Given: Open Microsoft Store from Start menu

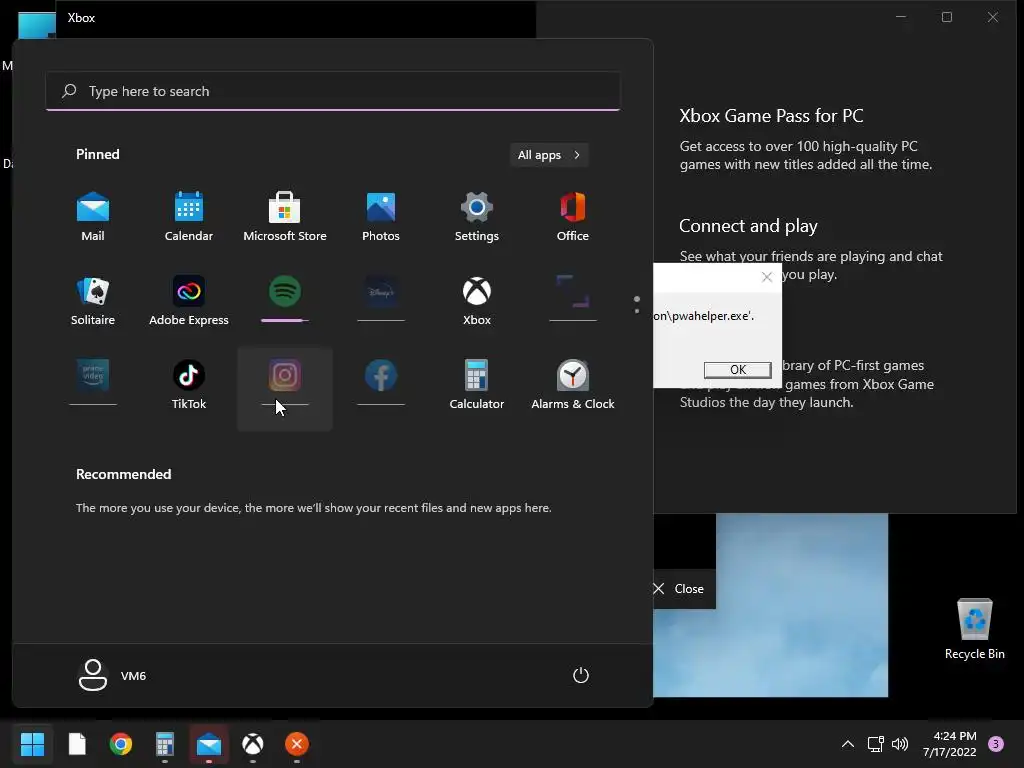Looking at the screenshot, I should coord(285,217).
